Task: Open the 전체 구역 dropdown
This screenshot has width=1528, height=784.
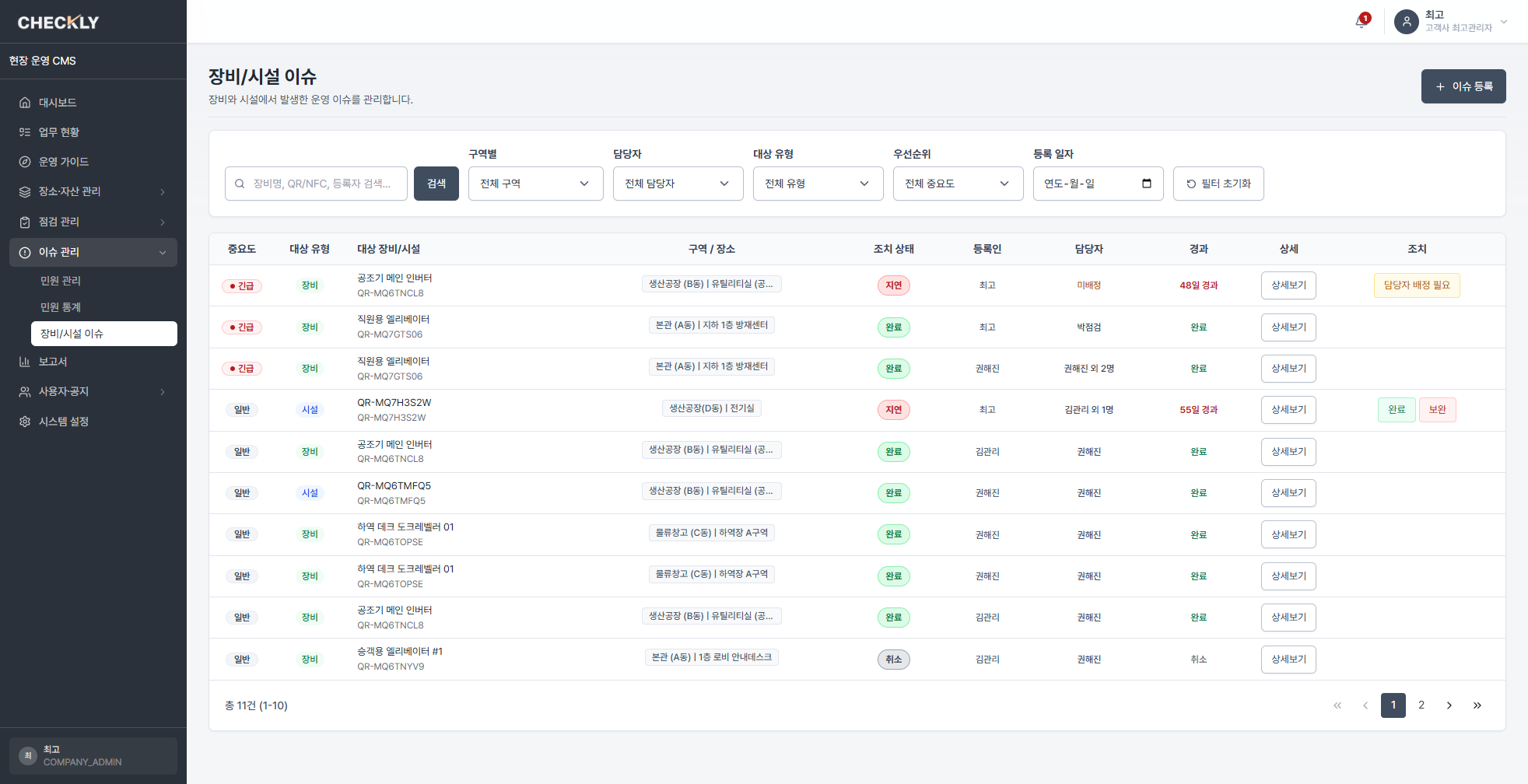Action: 536,184
